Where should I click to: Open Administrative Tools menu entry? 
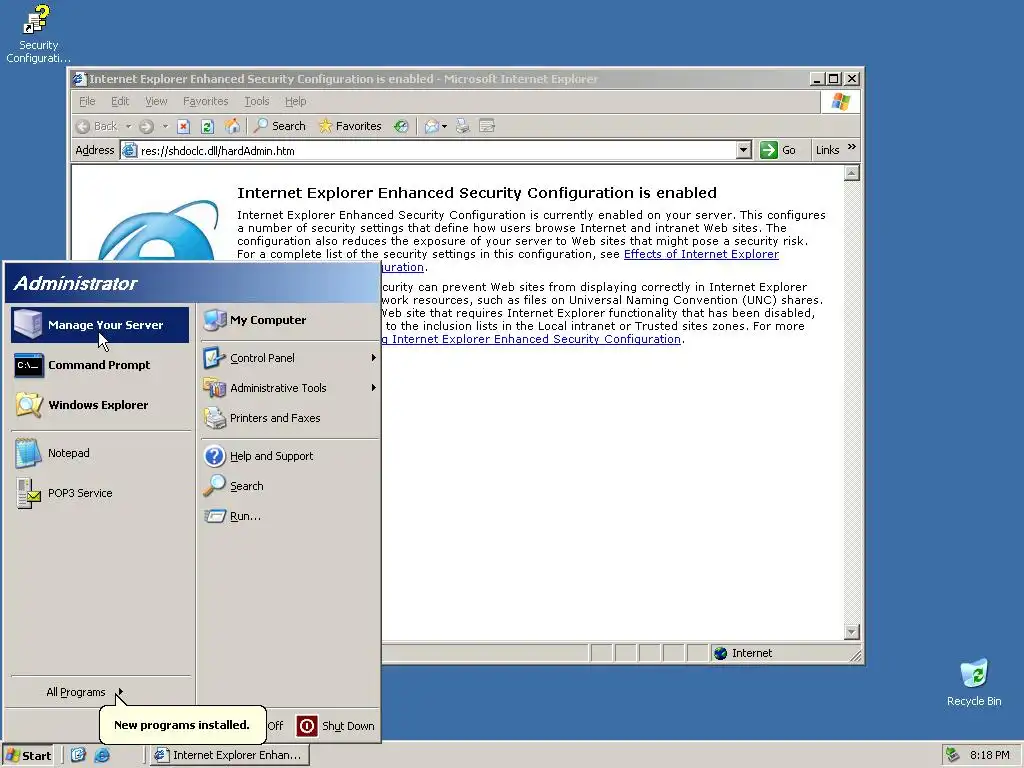(x=289, y=388)
